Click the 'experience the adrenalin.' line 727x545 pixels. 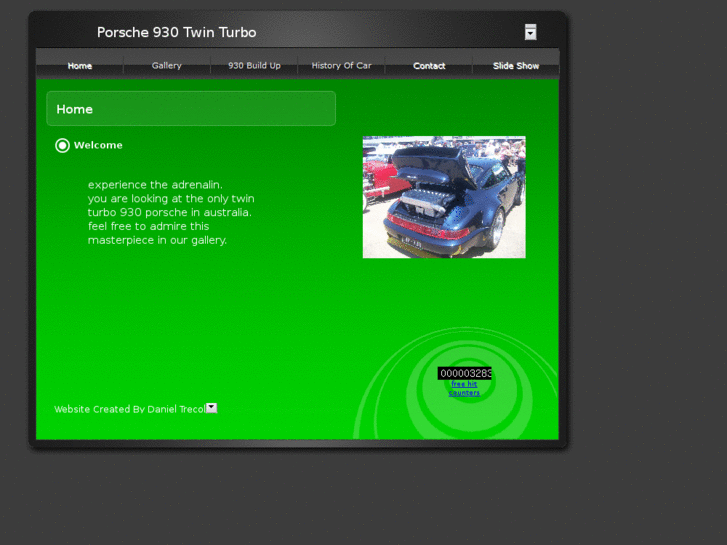(155, 185)
